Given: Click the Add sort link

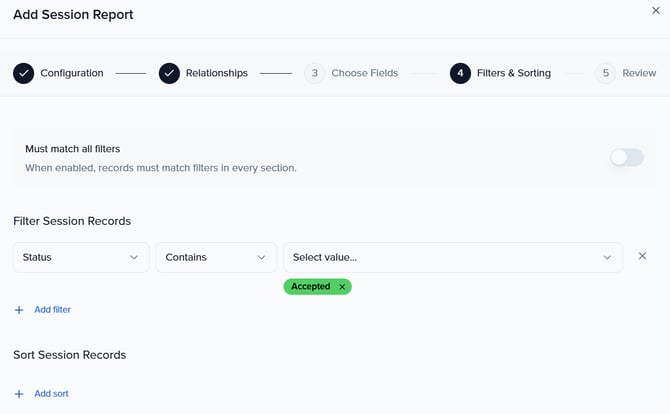Looking at the screenshot, I should pos(51,394).
